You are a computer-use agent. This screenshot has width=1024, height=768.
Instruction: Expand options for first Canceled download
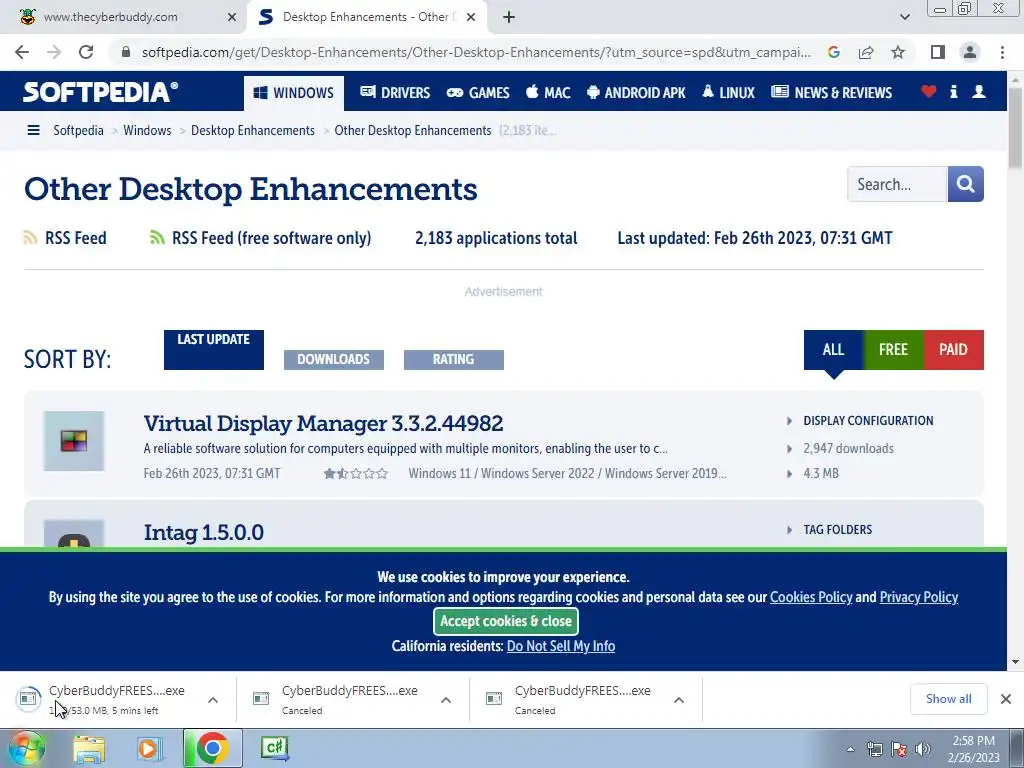click(x=446, y=700)
